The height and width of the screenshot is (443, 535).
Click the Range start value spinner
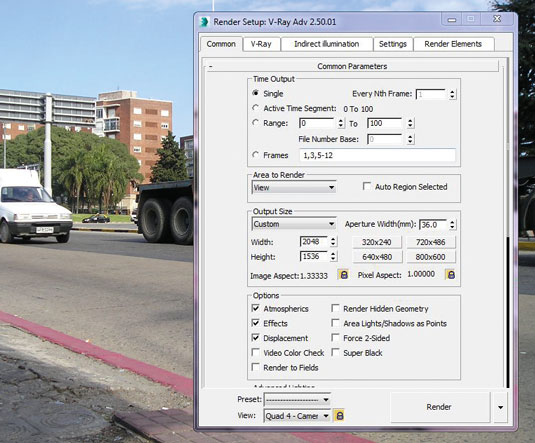point(341,123)
